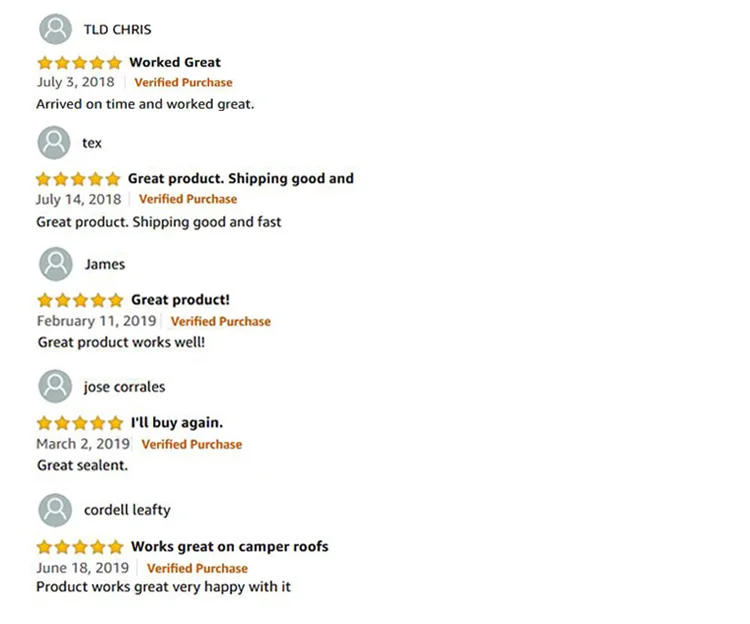Click Verified Purchase on February 11, 2019 review

(x=220, y=321)
